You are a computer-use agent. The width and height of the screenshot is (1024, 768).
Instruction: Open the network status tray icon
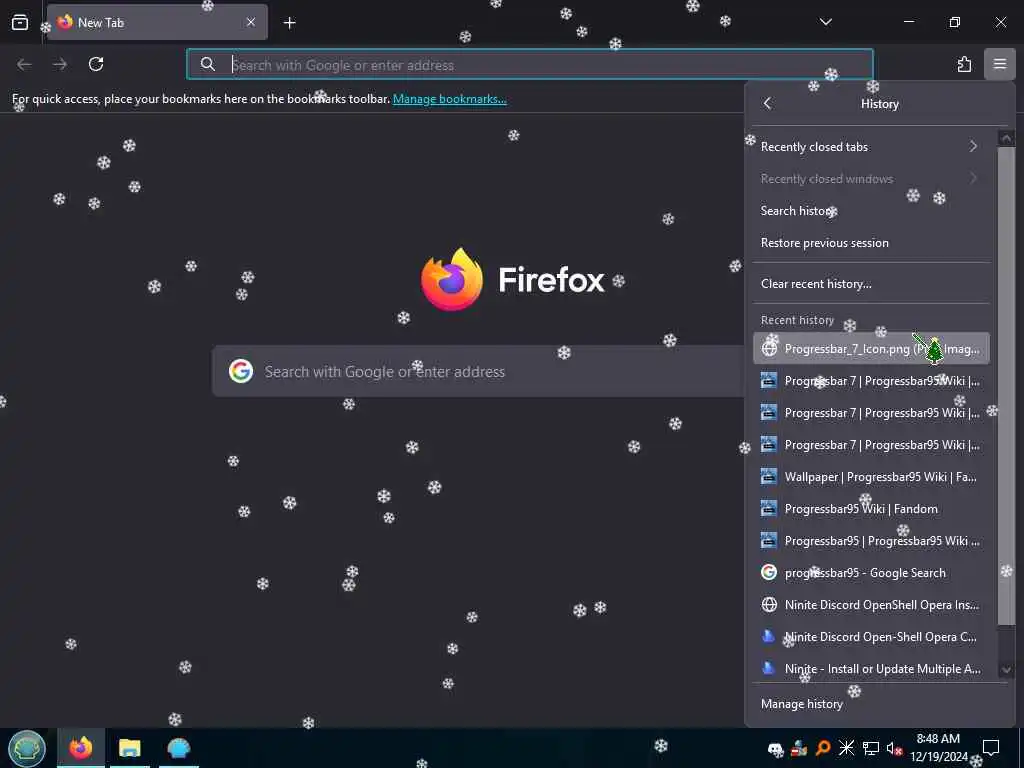click(x=871, y=748)
